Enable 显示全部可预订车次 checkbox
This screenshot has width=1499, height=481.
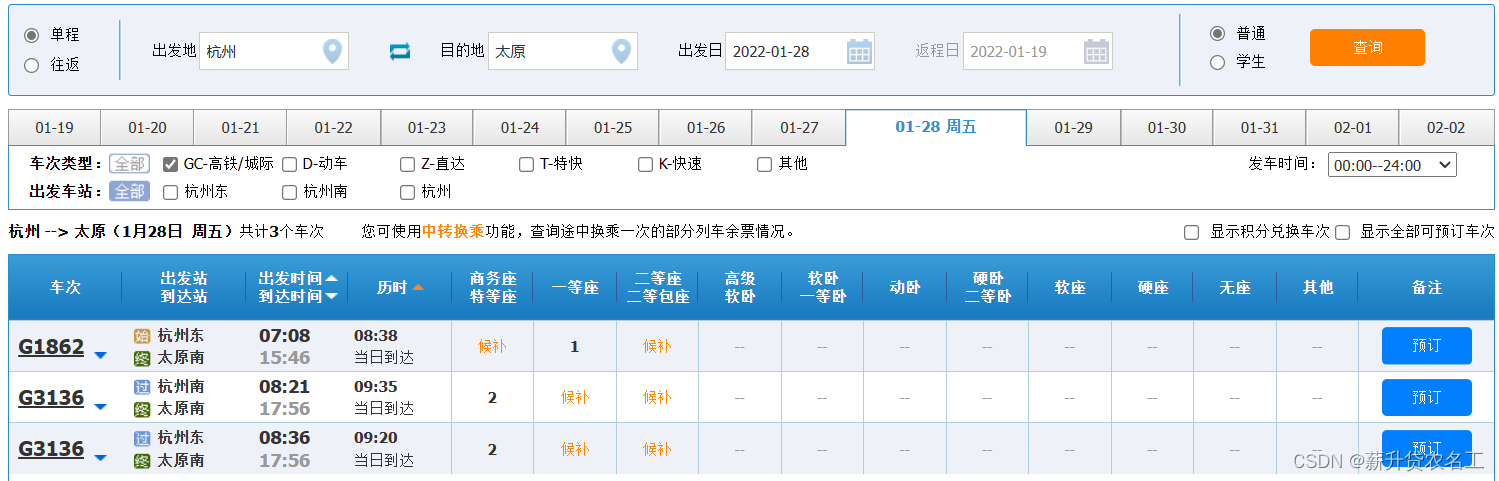coord(1342,232)
